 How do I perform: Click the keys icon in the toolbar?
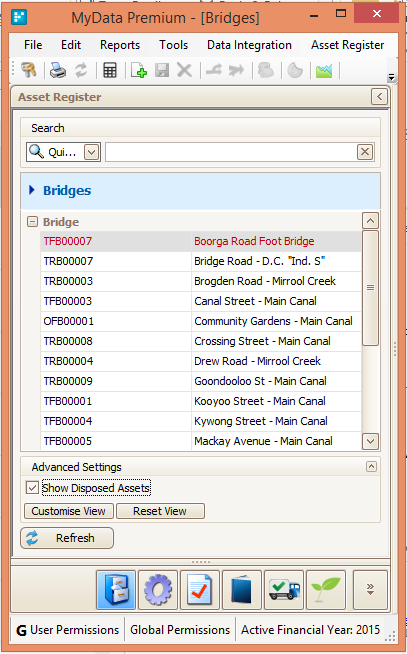[28, 70]
